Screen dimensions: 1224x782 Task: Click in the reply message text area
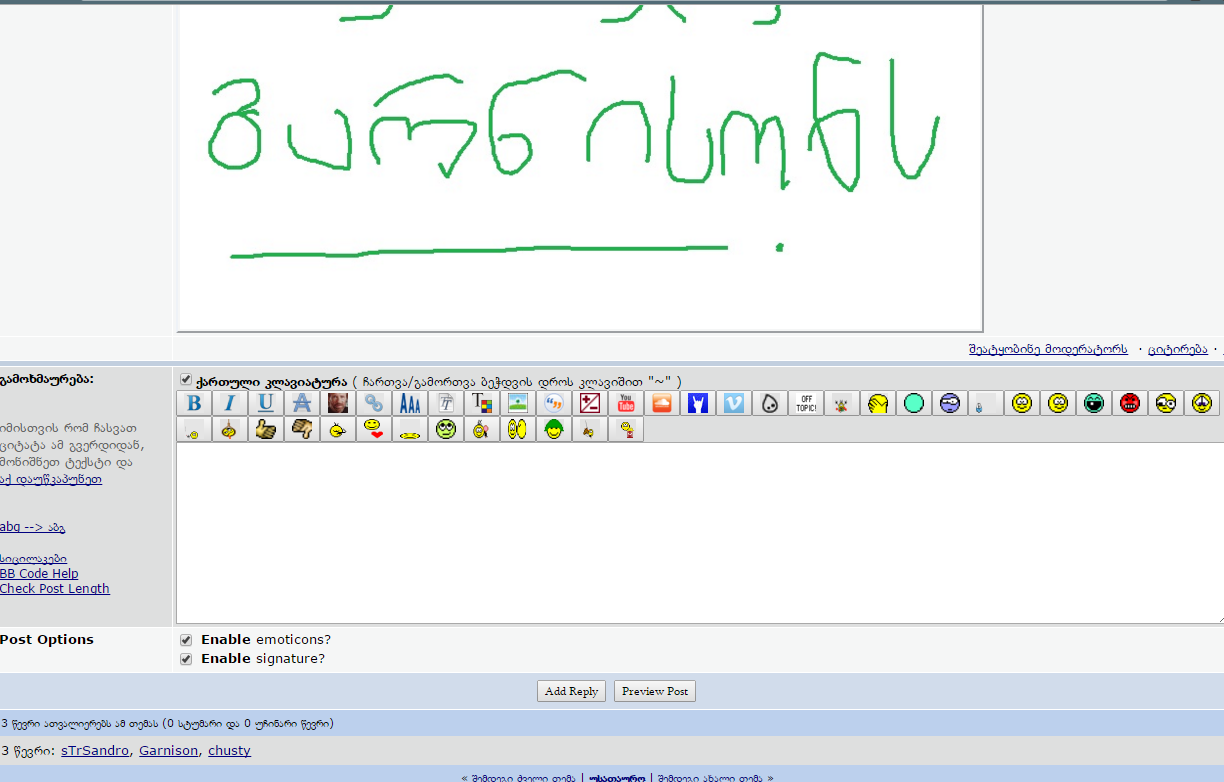699,534
